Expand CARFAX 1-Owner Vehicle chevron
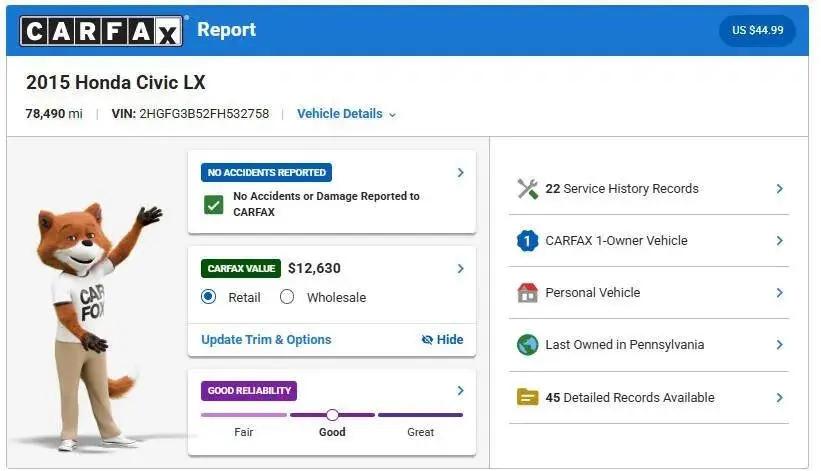 (x=780, y=241)
